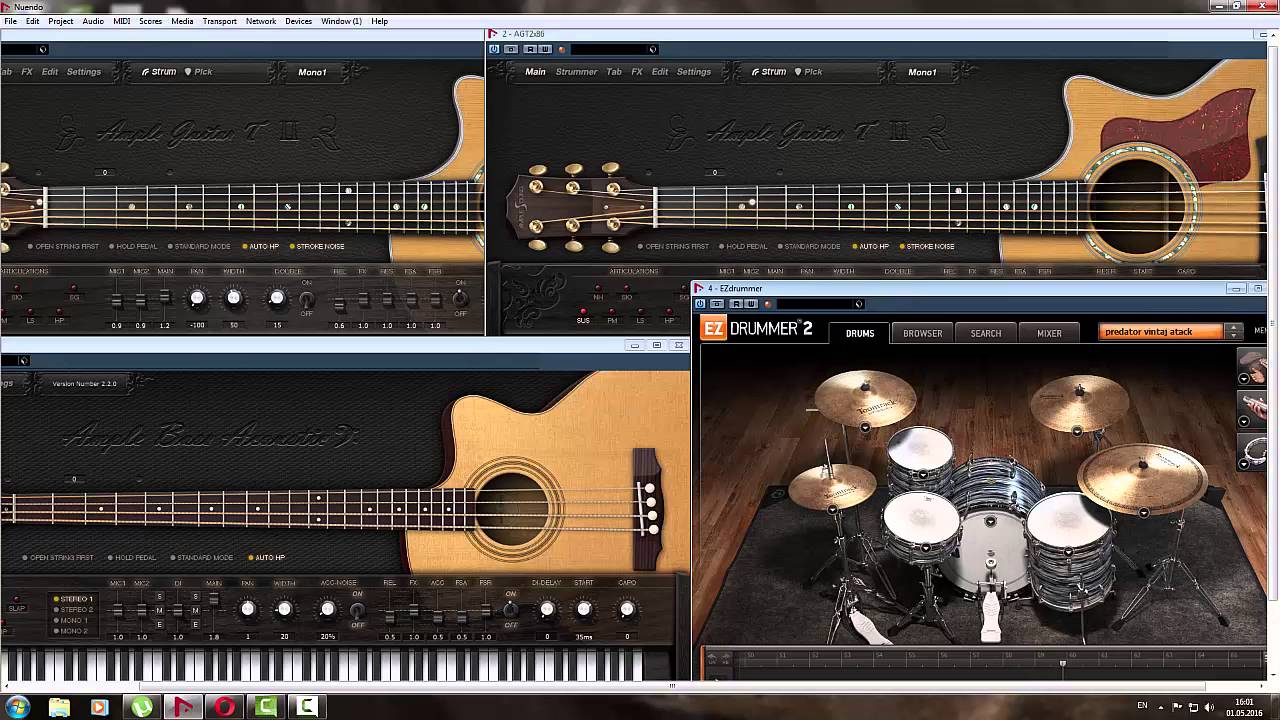Open the Windows Start menu

pyautogui.click(x=19, y=707)
